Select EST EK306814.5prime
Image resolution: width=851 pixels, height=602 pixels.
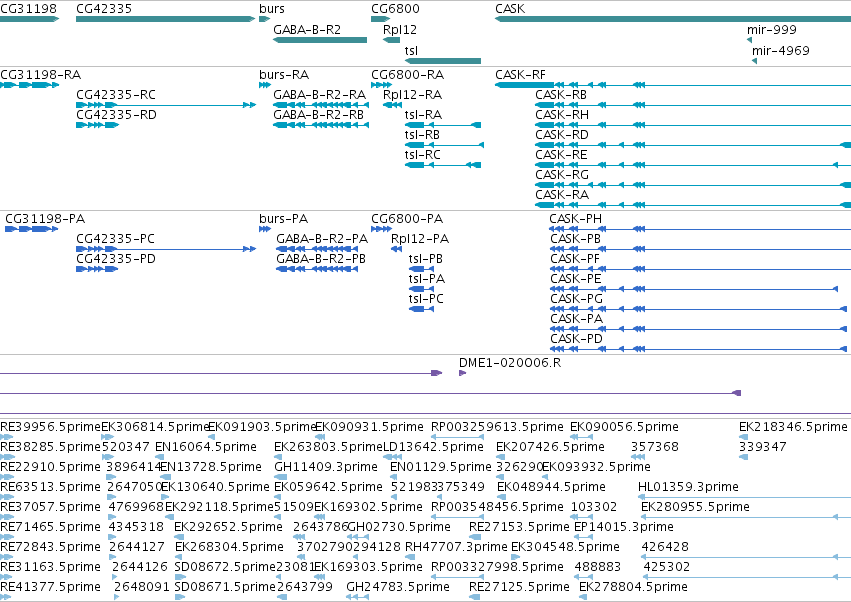[x=155, y=427]
